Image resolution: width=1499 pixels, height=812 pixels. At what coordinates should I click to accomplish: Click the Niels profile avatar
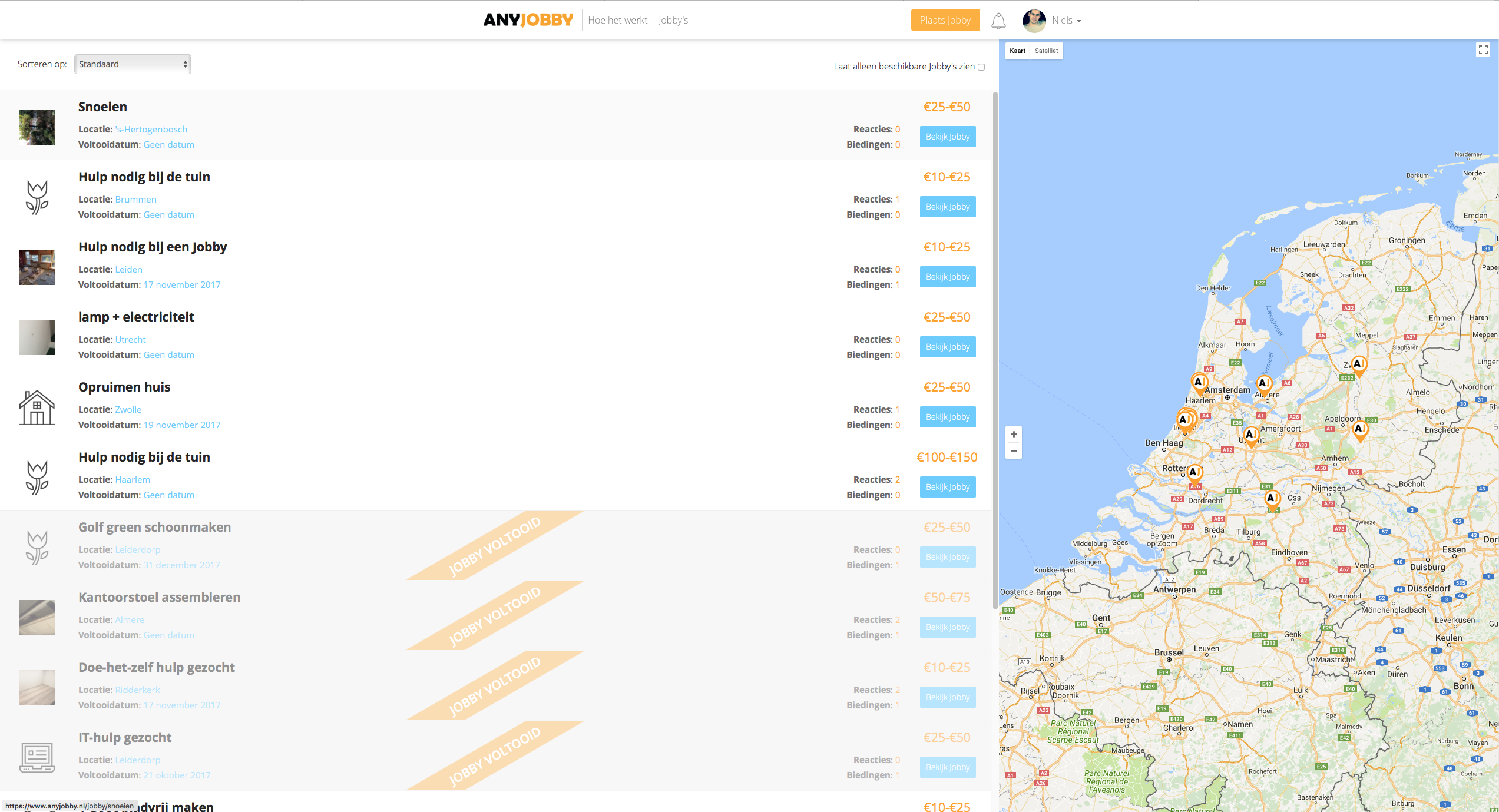(1034, 21)
